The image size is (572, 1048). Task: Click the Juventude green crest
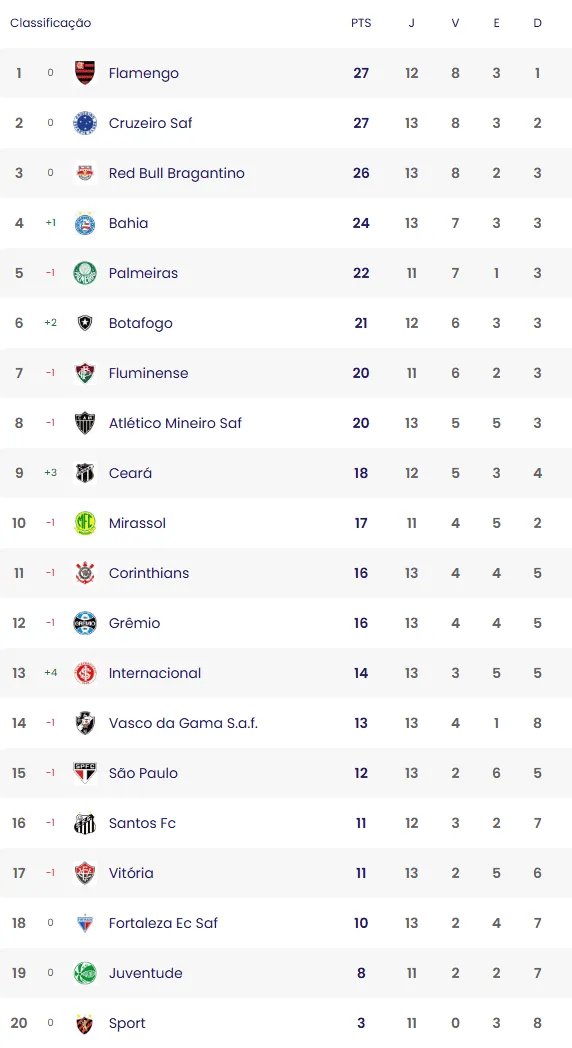(85, 973)
